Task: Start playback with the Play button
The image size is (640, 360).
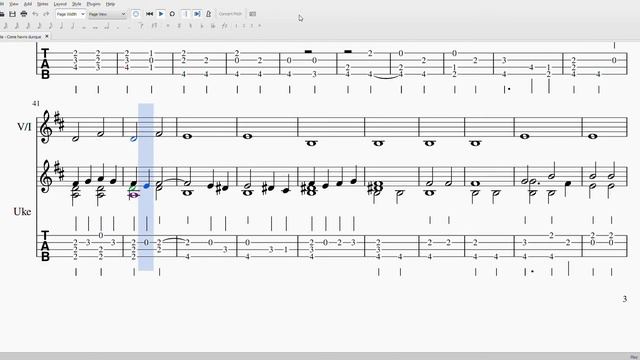Action: [x=161, y=14]
